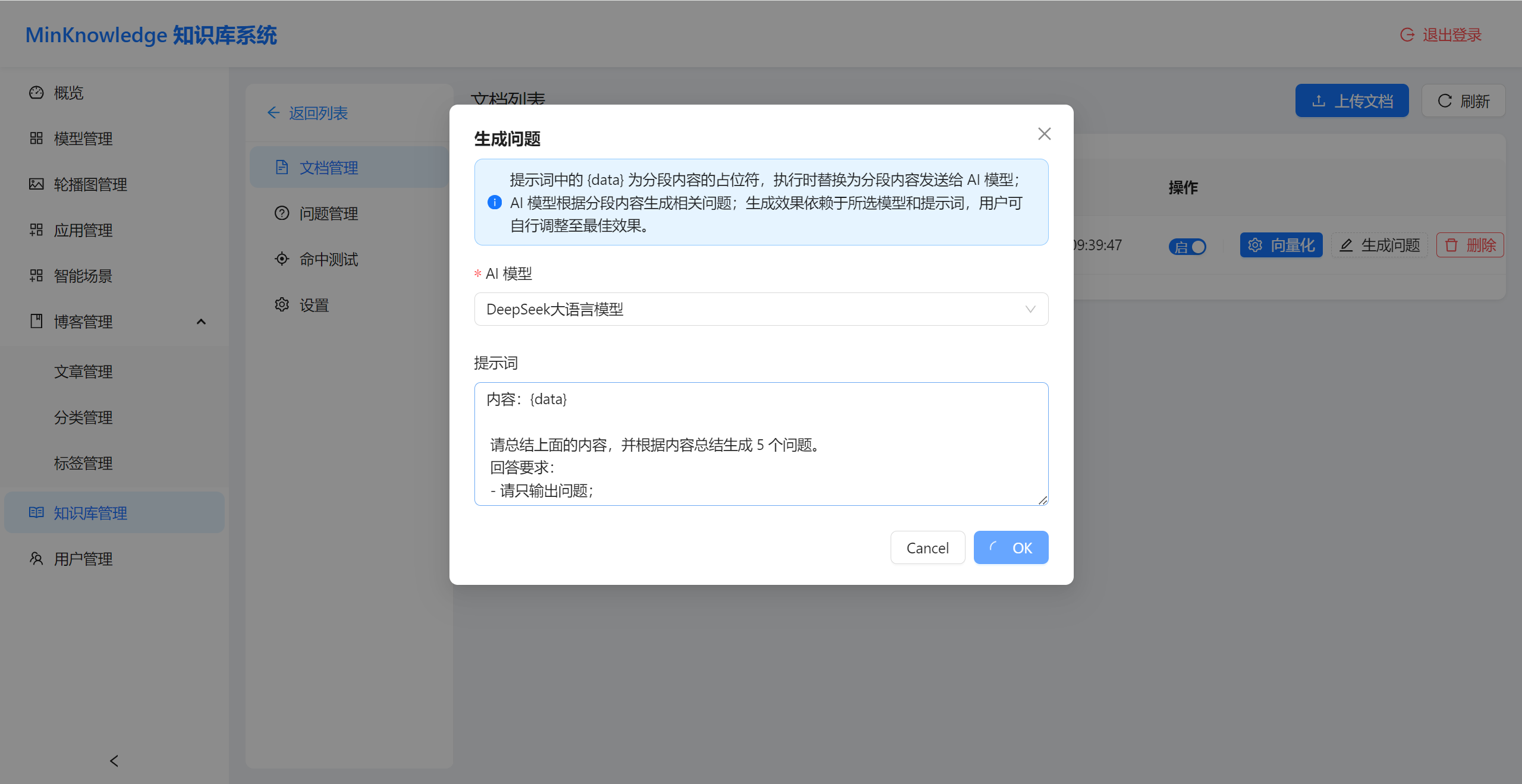Click OK to confirm question generation
The height and width of the screenshot is (784, 1522).
pos(1011,547)
